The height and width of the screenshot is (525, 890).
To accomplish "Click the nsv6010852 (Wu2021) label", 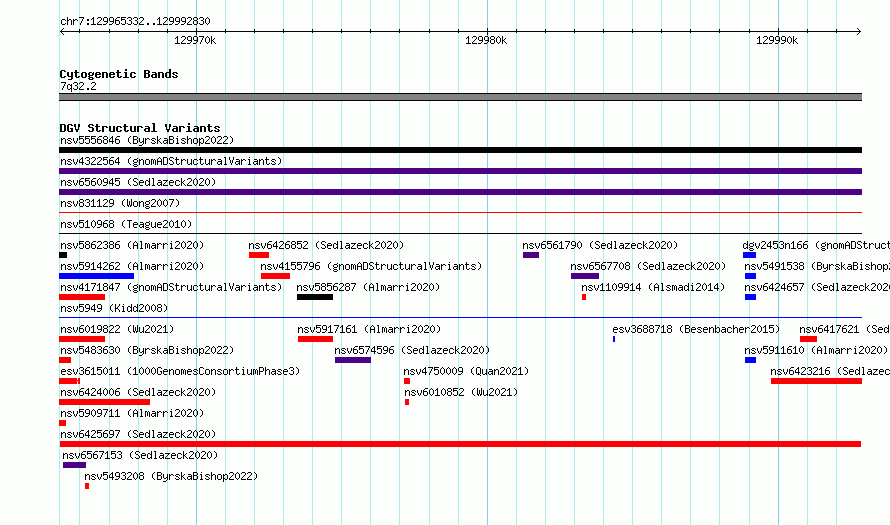I will (x=461, y=392).
